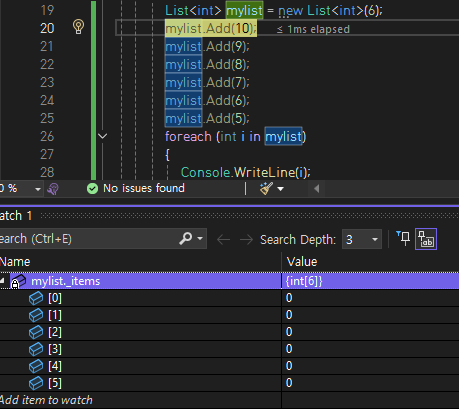
Task: Click the mylist._items private field icon
Action: 18,281
